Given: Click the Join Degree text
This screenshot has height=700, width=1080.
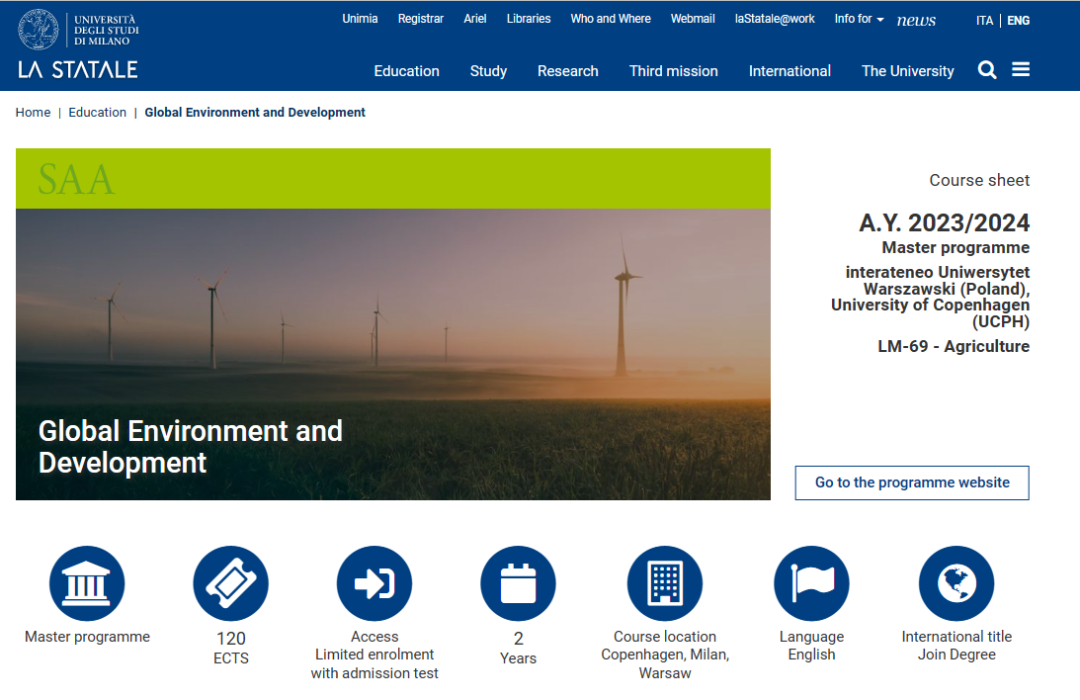Looking at the screenshot, I should (x=956, y=655).
